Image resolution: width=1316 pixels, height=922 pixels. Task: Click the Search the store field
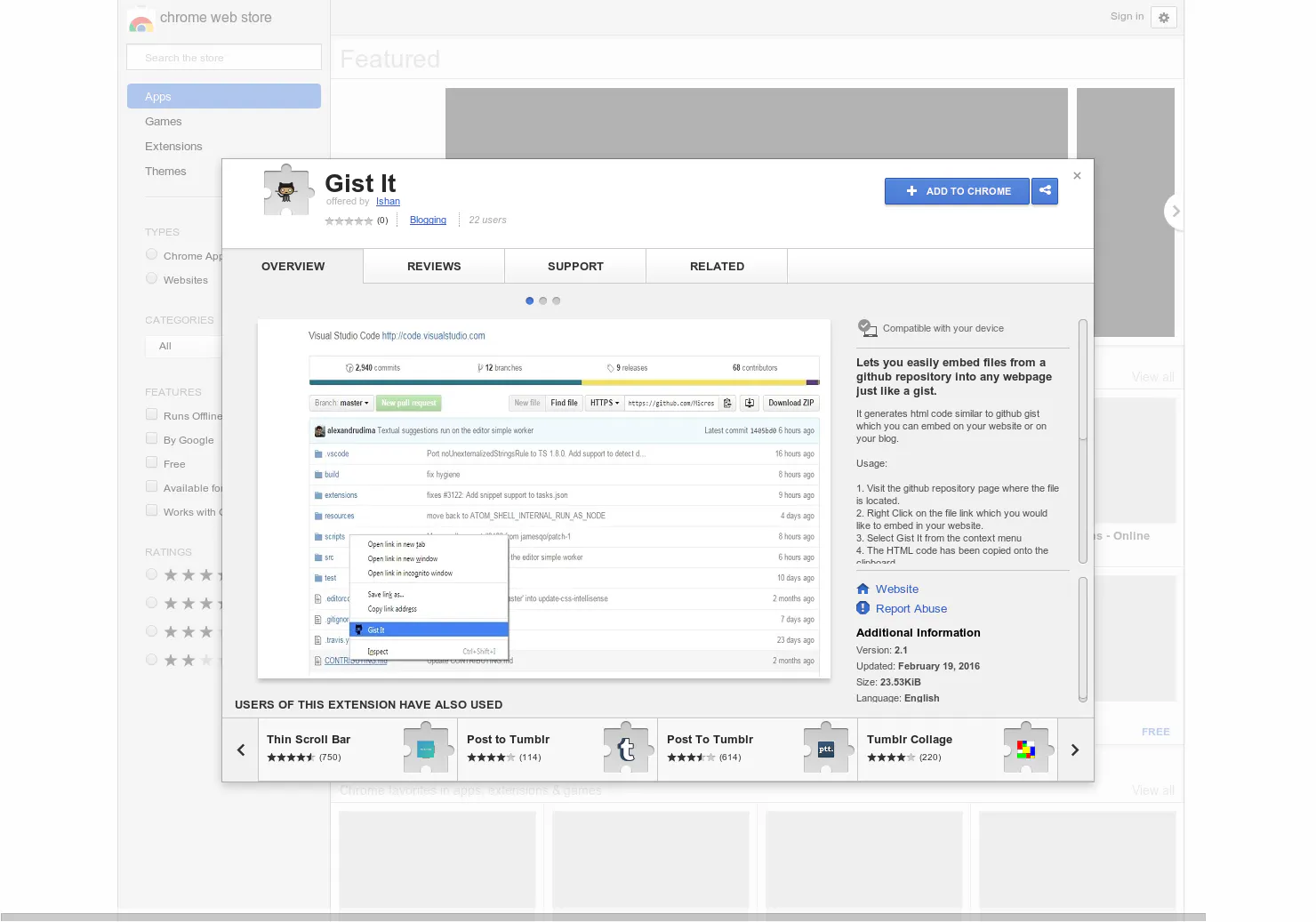[x=224, y=57]
